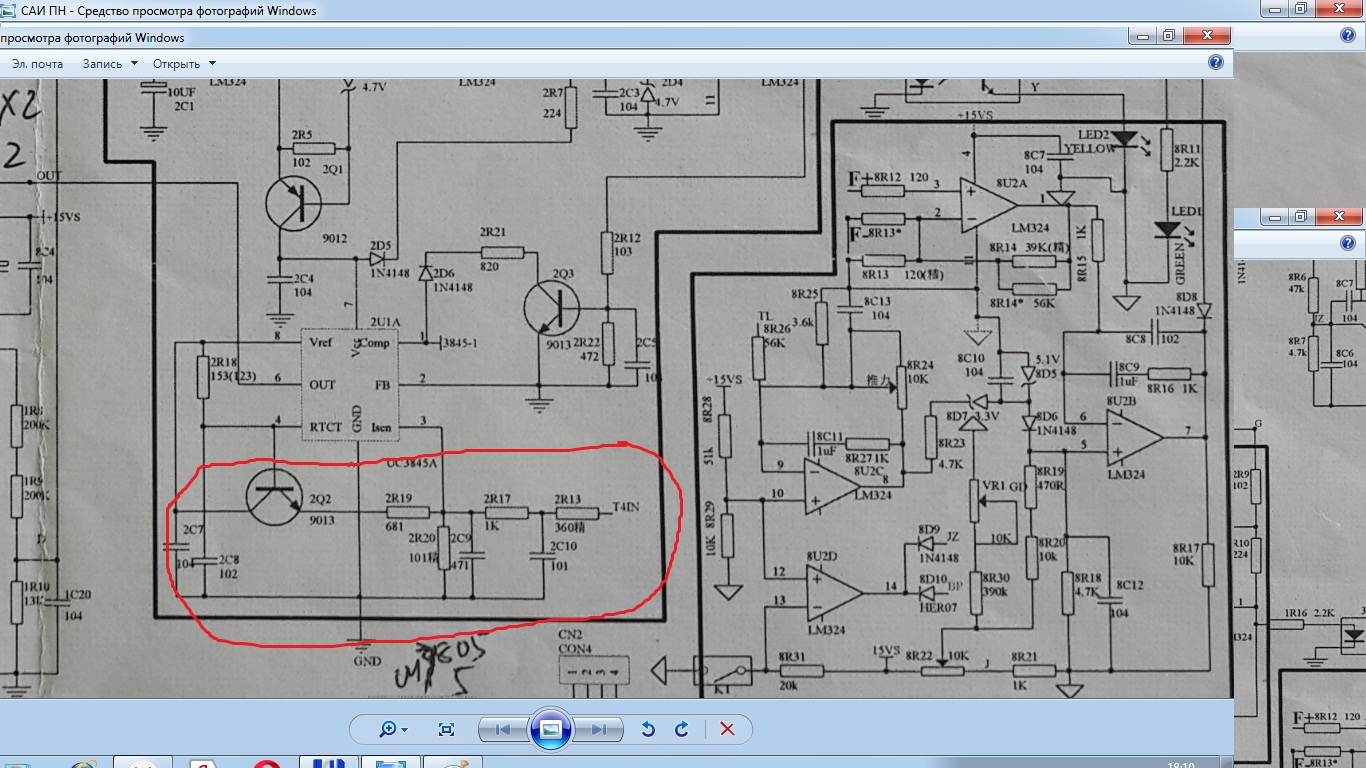Open Help icon in front viewer toolbar
The width and height of the screenshot is (1366, 768).
[x=1216, y=62]
